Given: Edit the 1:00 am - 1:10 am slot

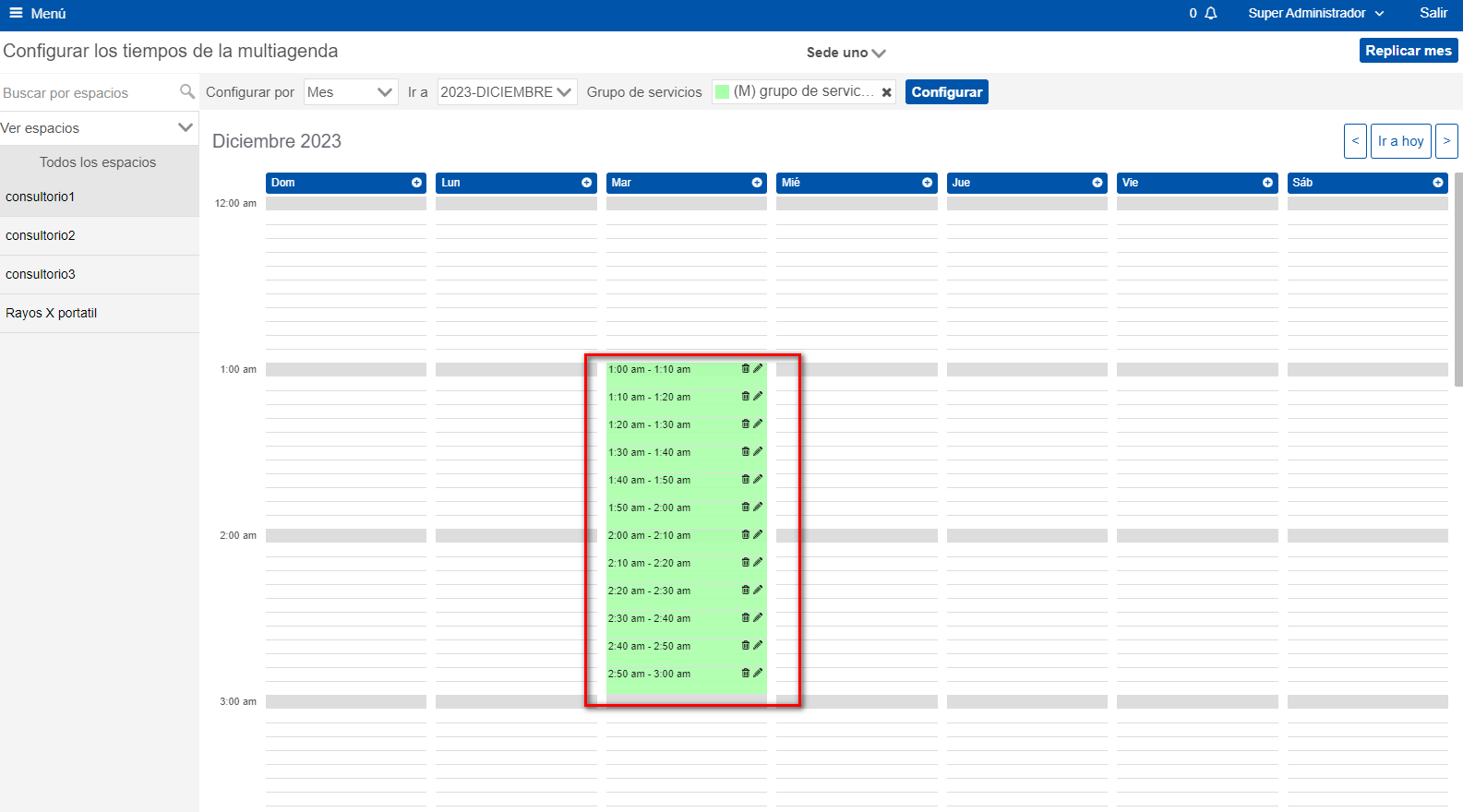Looking at the screenshot, I should pyautogui.click(x=758, y=368).
